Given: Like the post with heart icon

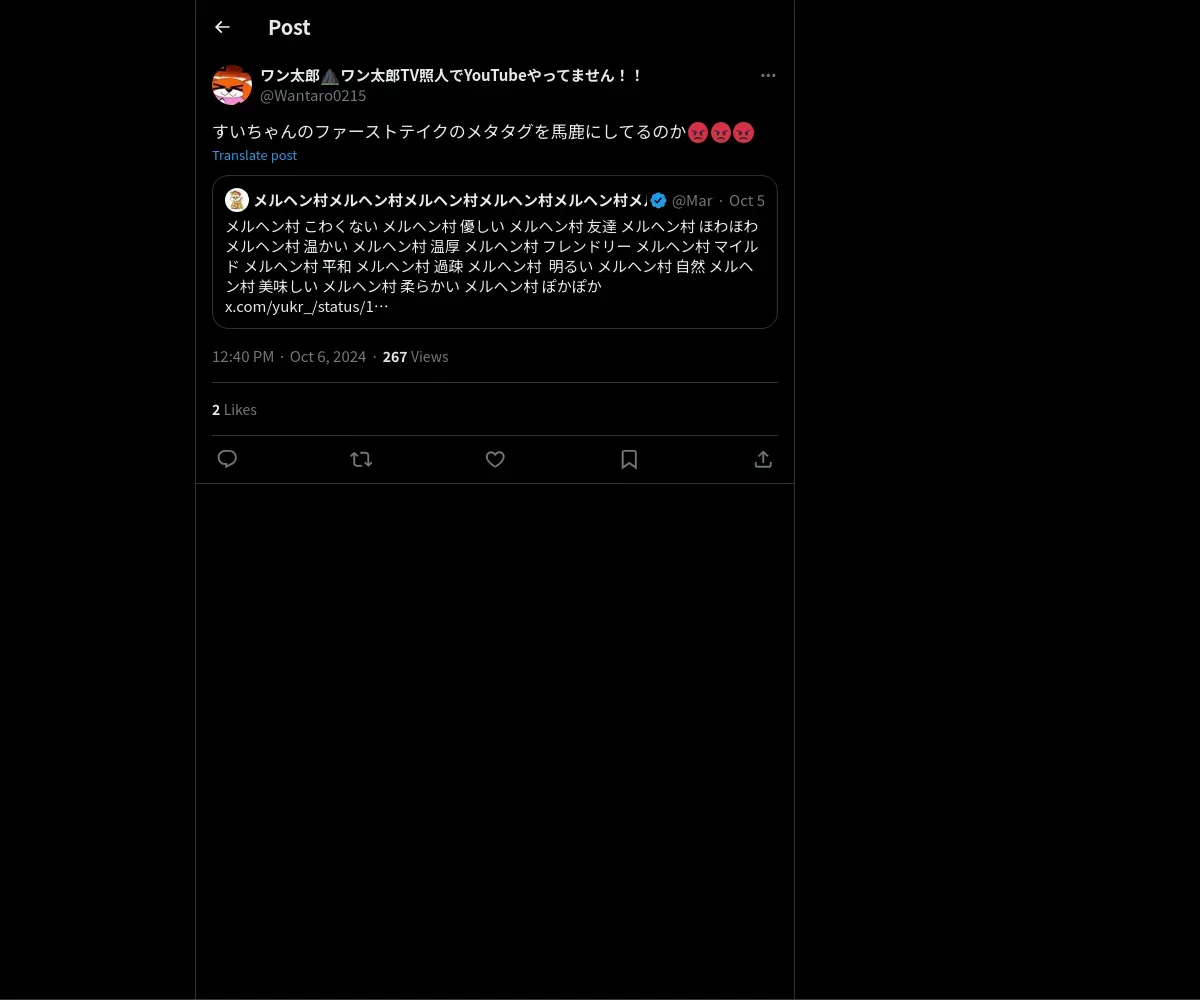Looking at the screenshot, I should tap(495, 459).
